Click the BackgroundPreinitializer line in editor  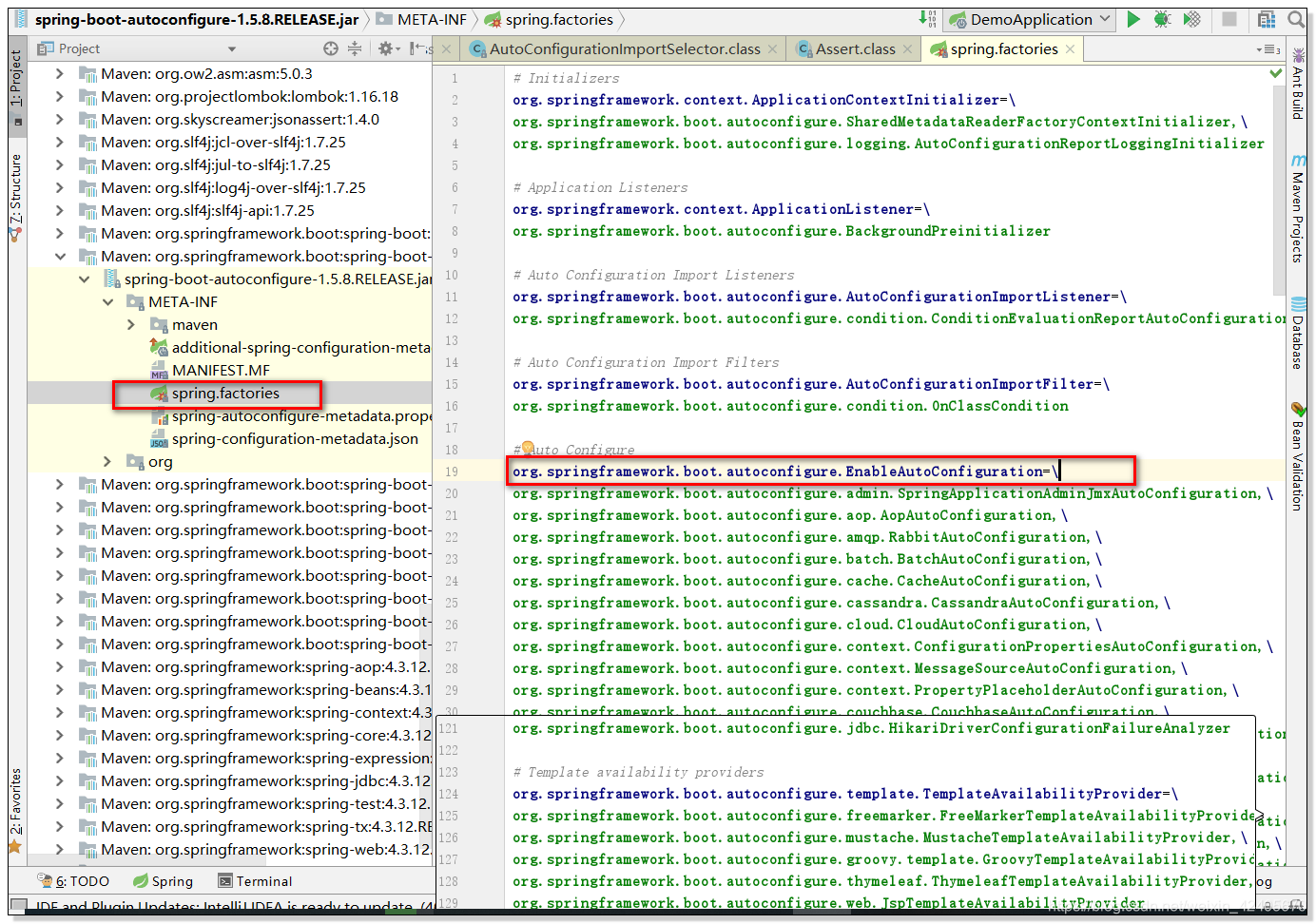pos(782,231)
